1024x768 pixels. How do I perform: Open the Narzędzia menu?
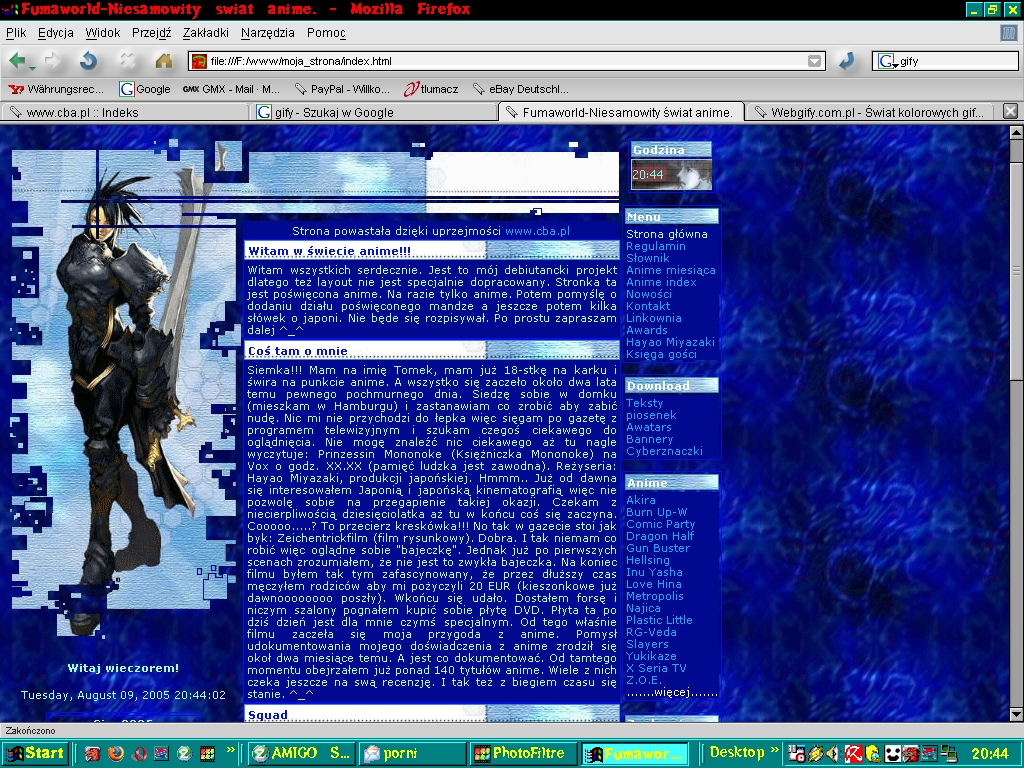click(268, 33)
